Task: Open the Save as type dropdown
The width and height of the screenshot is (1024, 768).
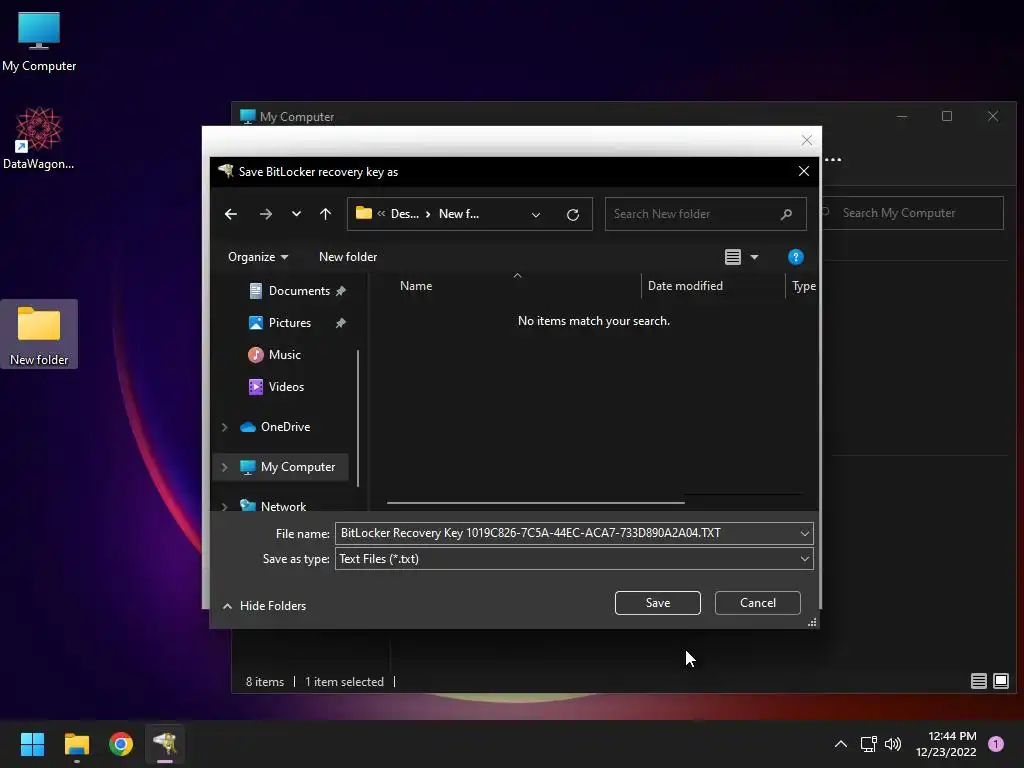Action: tap(574, 559)
